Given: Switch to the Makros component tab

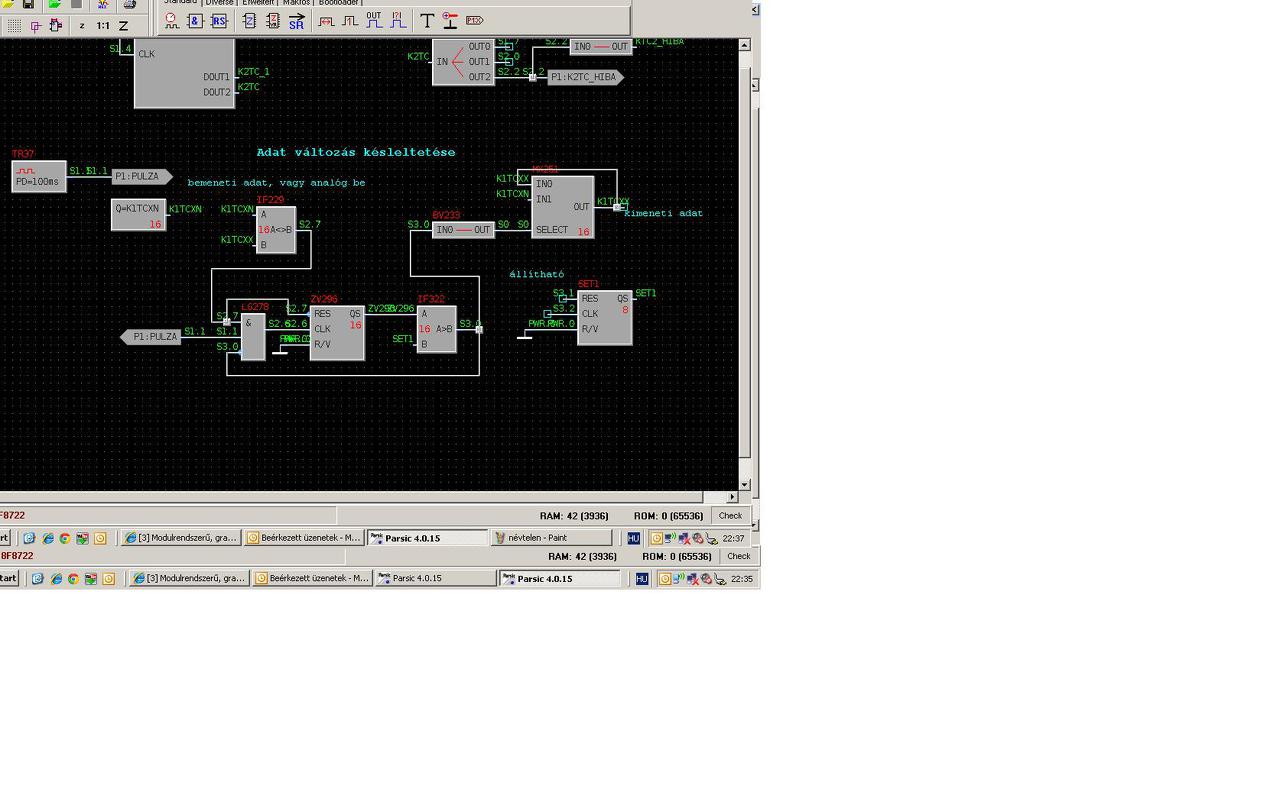Looking at the screenshot, I should pyautogui.click(x=296, y=3).
